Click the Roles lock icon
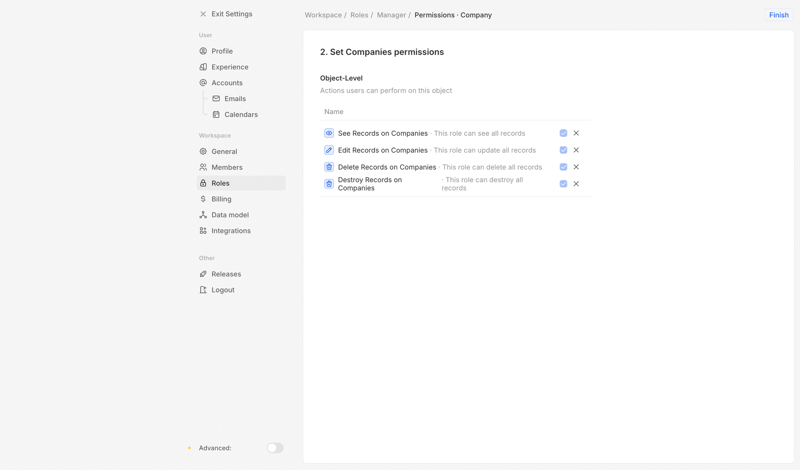Viewport: 800px width, 470px height. click(x=203, y=183)
